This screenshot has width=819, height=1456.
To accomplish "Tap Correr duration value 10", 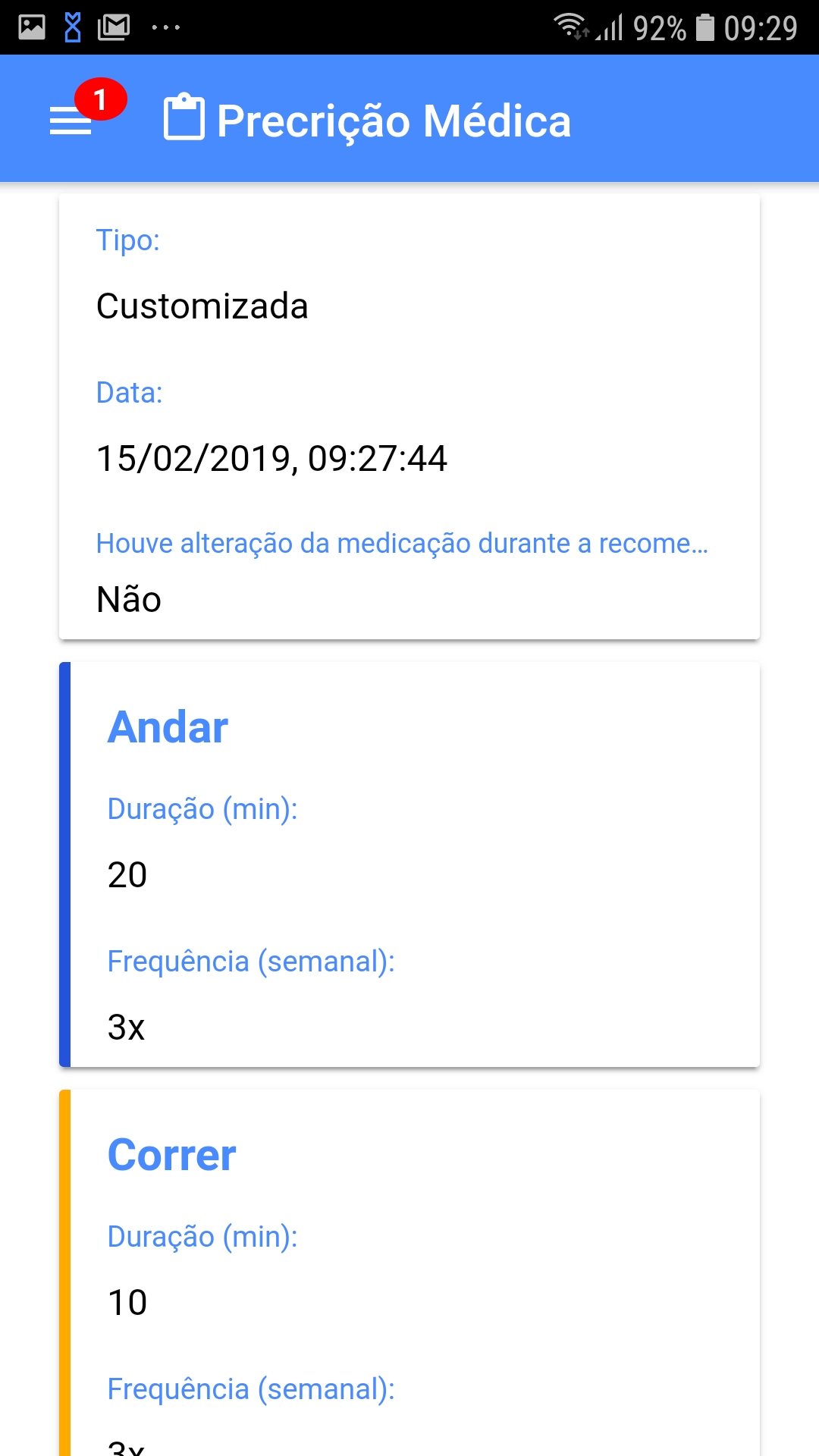I will click(127, 1303).
